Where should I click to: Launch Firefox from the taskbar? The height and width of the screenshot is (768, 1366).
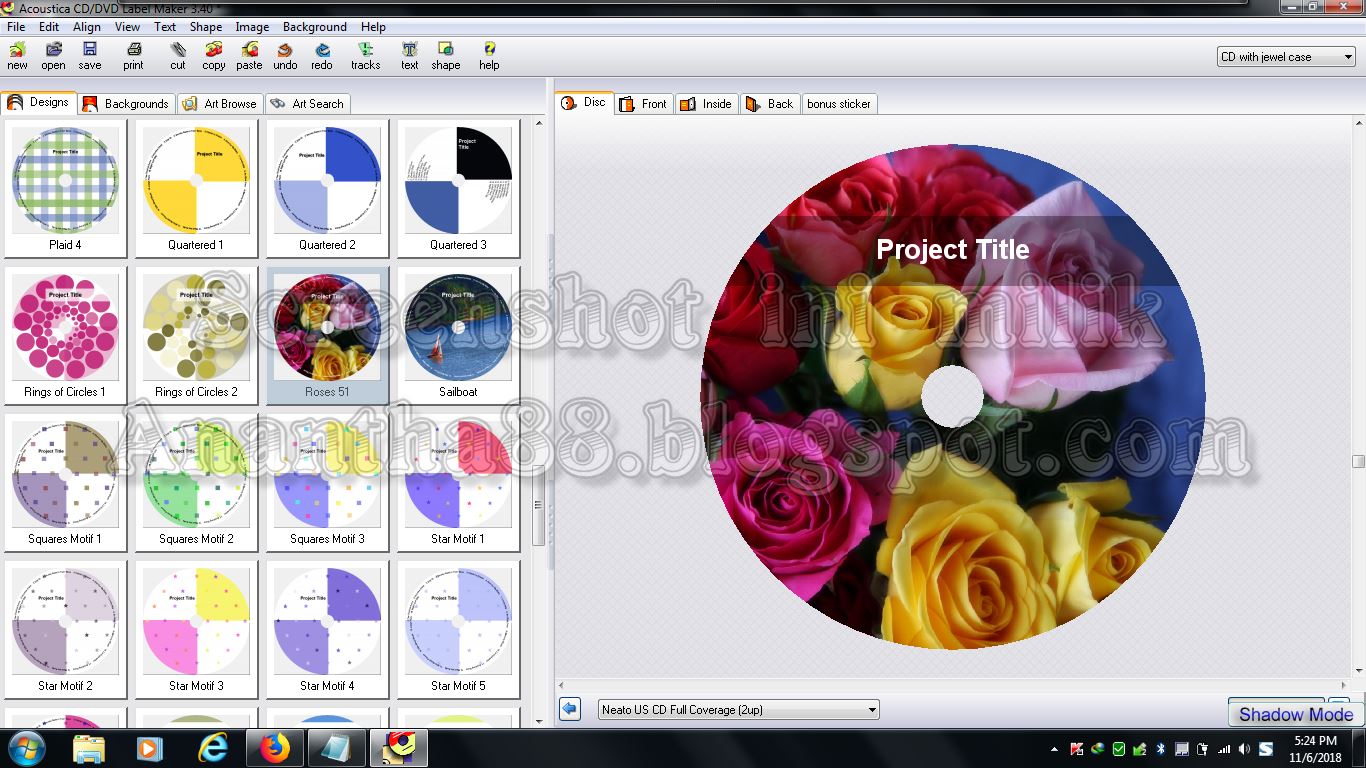point(274,748)
